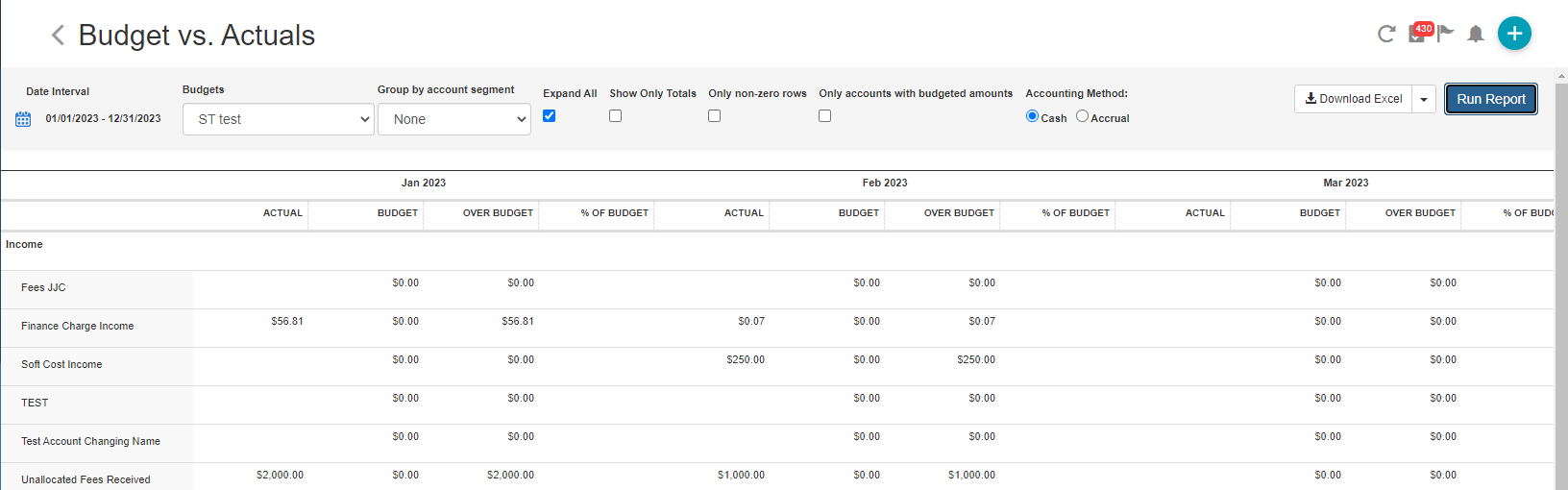Click OVER BUDGET header under Feb 2023
Image resolution: width=1568 pixels, height=490 pixels.
959,213
